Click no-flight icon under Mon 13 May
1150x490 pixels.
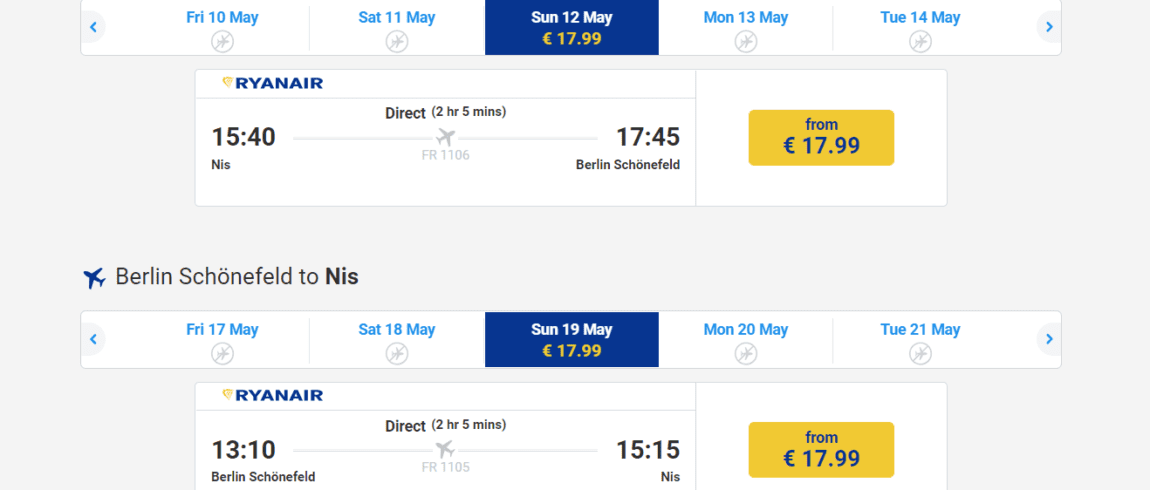[746, 42]
